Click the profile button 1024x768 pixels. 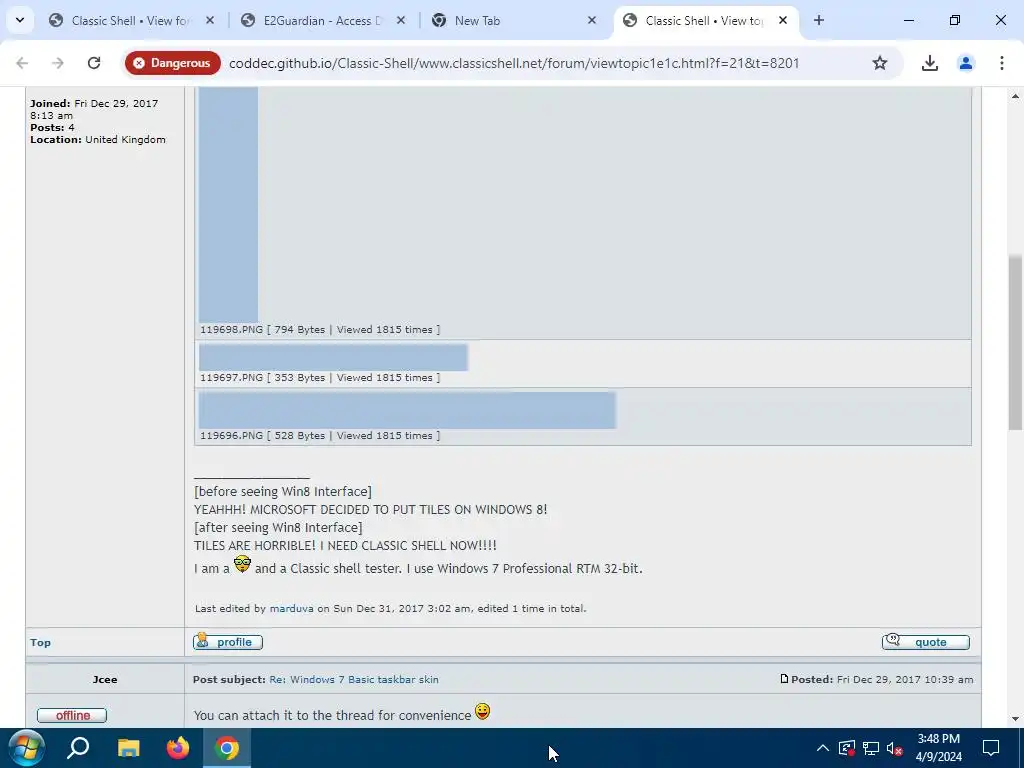[x=228, y=641]
